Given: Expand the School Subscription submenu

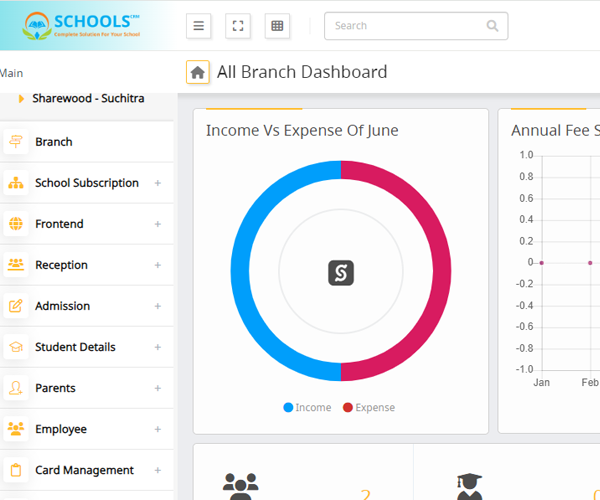Looking at the screenshot, I should click(x=157, y=183).
